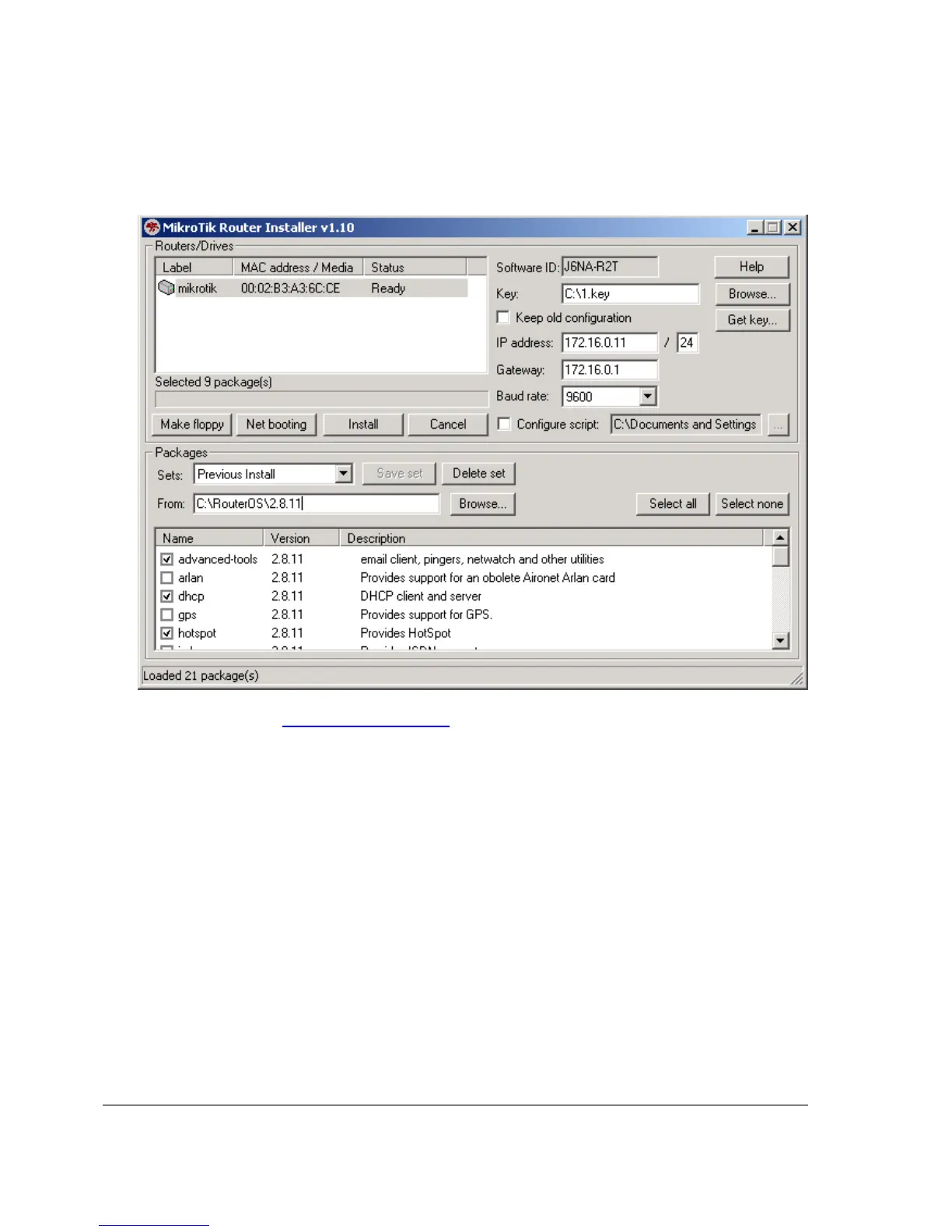Uncheck the dhcp package checkbox
952x1232 pixels.
coord(166,597)
